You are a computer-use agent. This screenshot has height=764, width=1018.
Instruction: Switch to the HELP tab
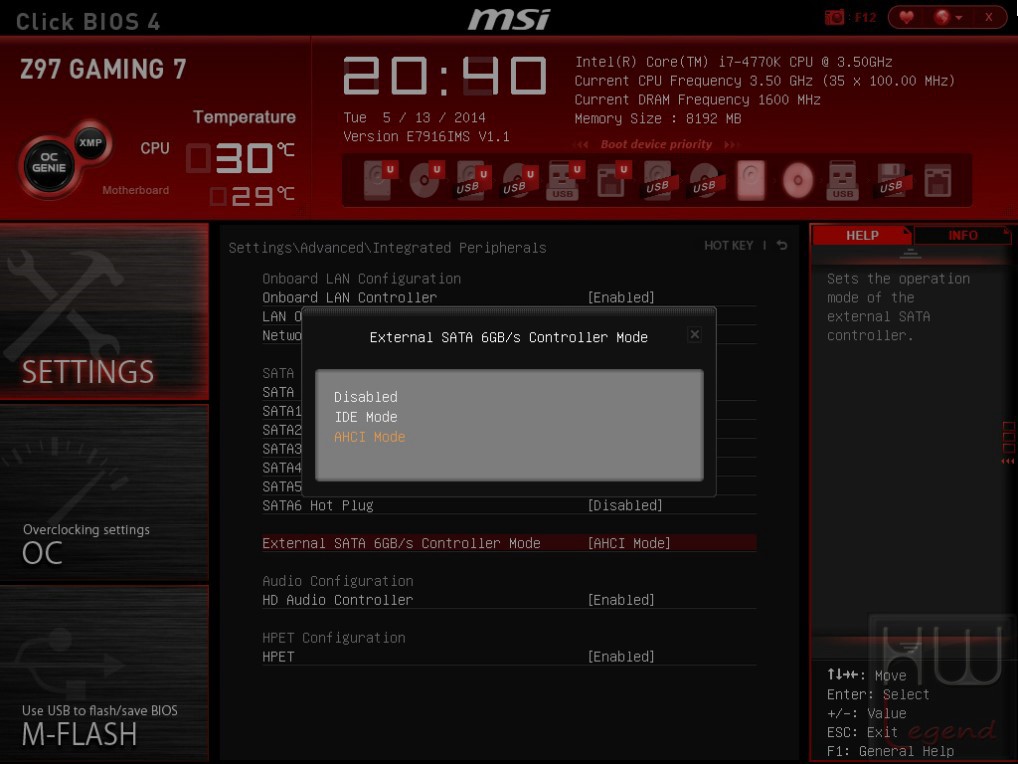click(x=862, y=235)
